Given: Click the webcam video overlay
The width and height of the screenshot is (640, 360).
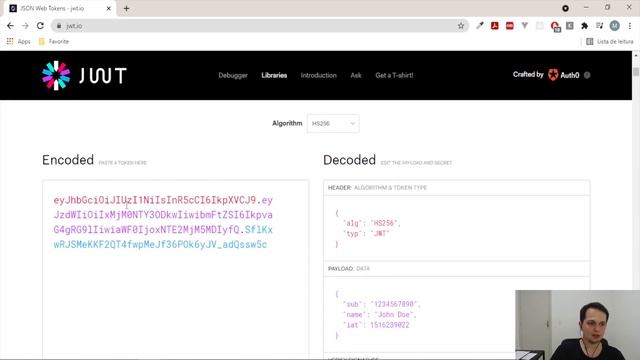Looking at the screenshot, I should pyautogui.click(x=578, y=325).
